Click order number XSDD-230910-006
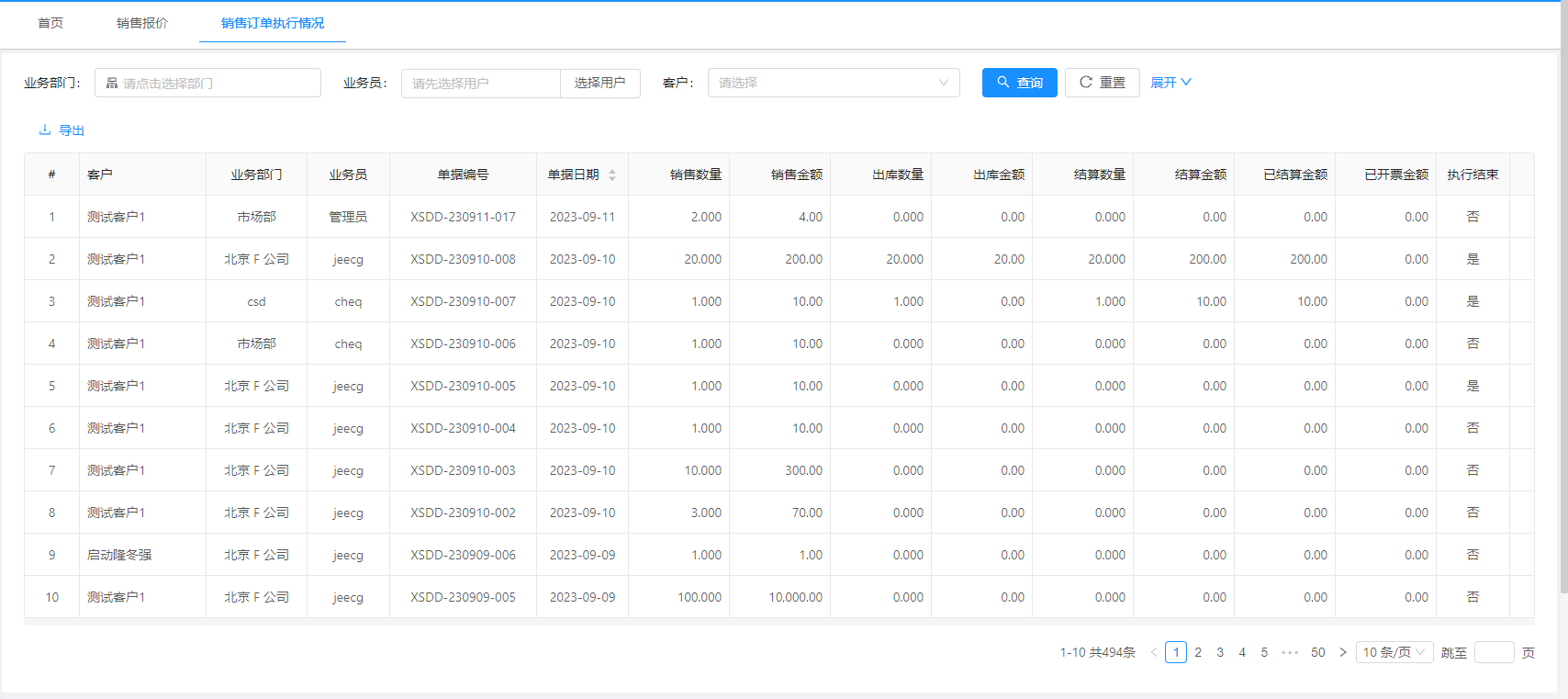 464,344
